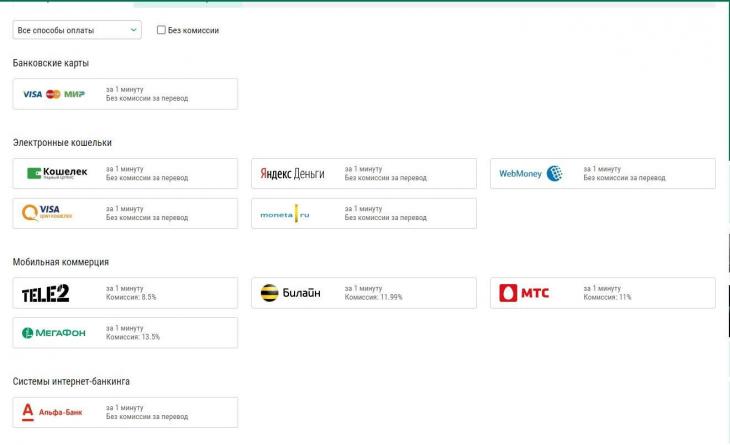This screenshot has width=730, height=445.
Task: Click МегаФон commission 13.5% text
Action: click(x=132, y=337)
